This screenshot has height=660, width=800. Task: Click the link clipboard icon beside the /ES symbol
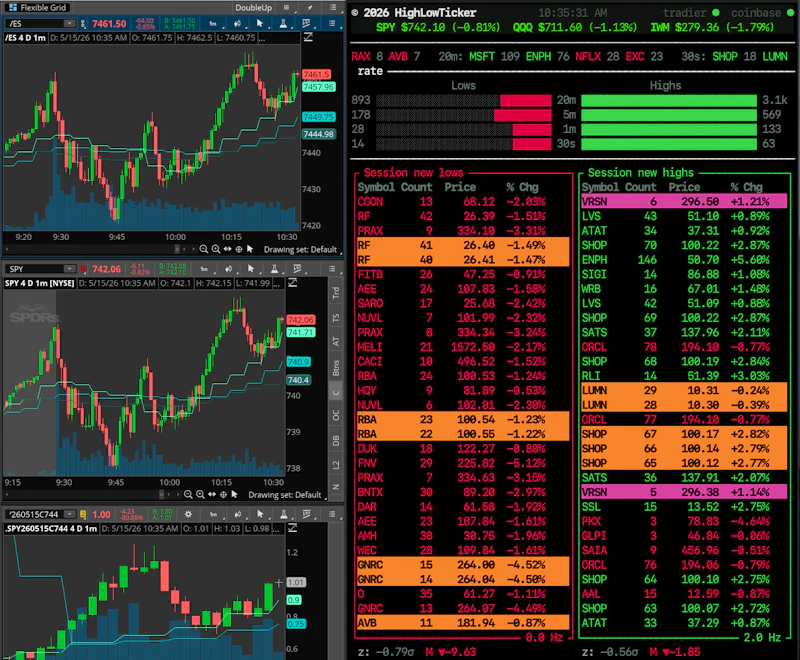(83, 23)
